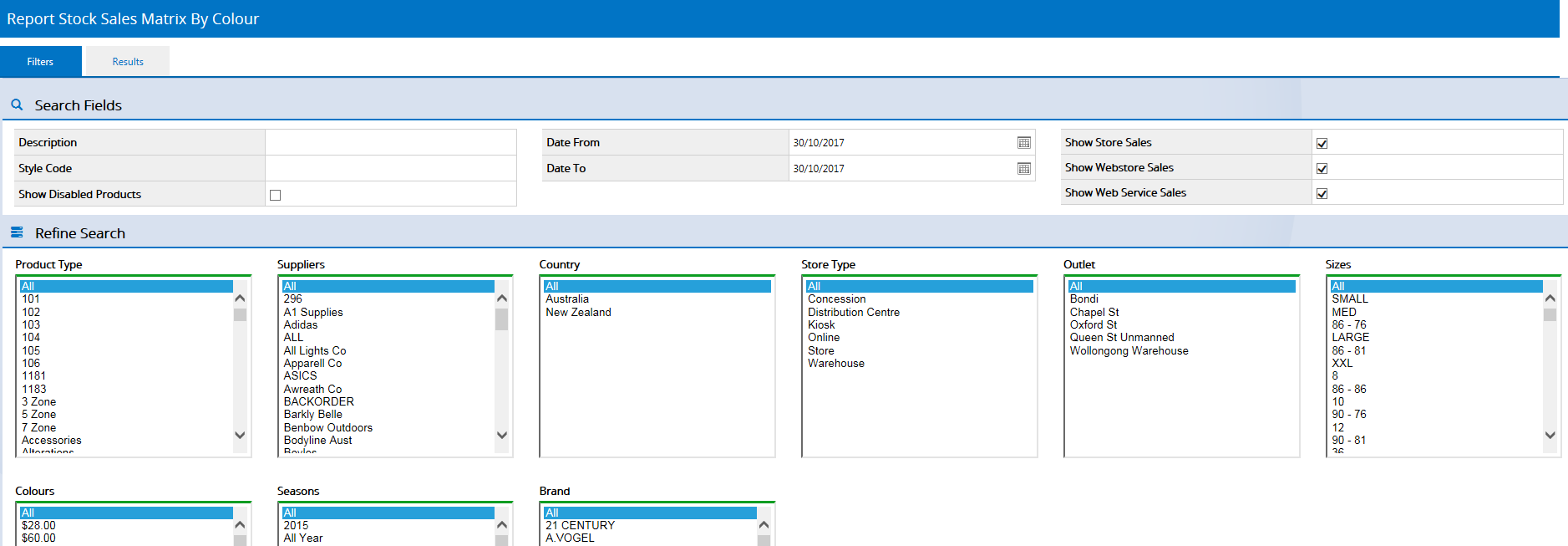
Task: Select SMALL size
Action: click(1436, 299)
